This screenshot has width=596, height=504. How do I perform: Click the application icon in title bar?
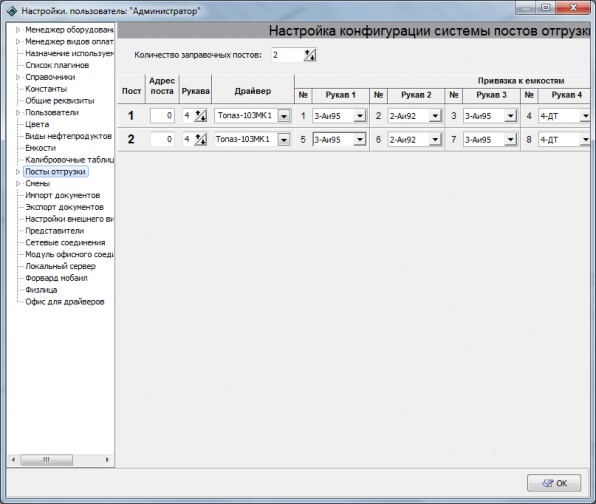12,11
